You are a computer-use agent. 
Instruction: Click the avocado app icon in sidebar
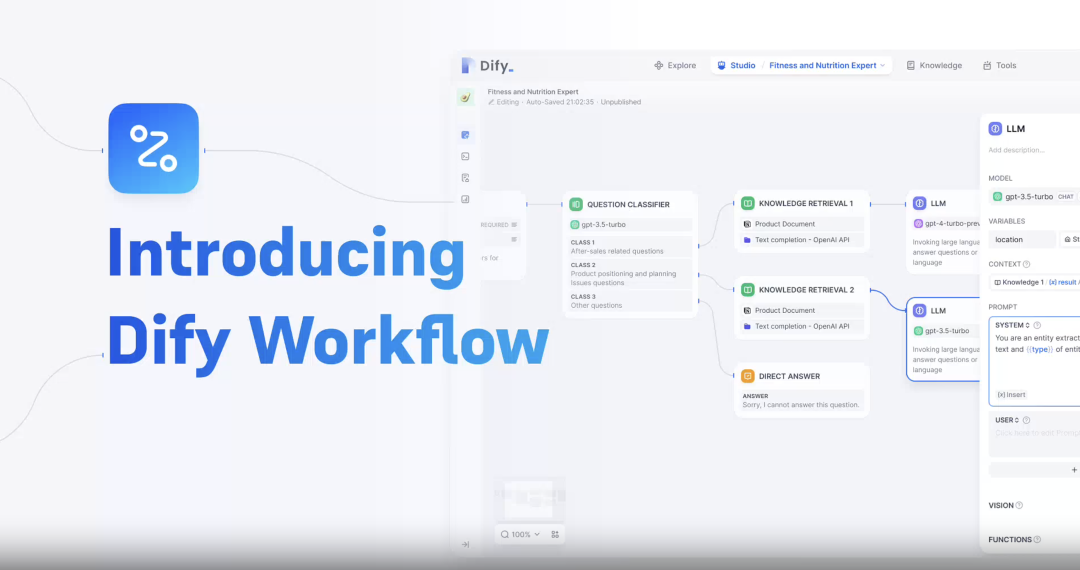(x=466, y=97)
